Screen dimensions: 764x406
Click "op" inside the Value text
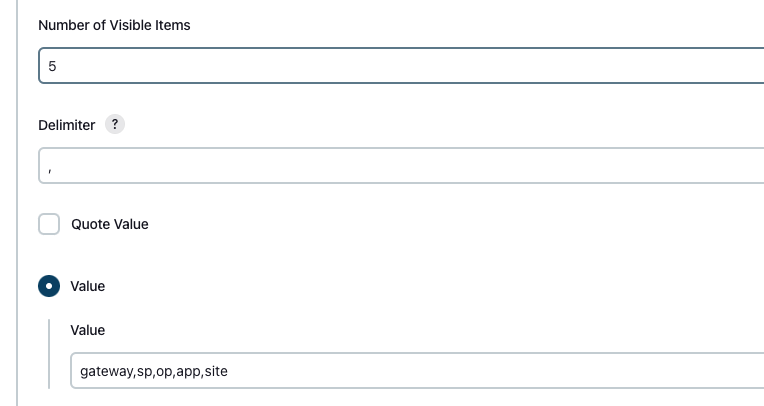164,372
